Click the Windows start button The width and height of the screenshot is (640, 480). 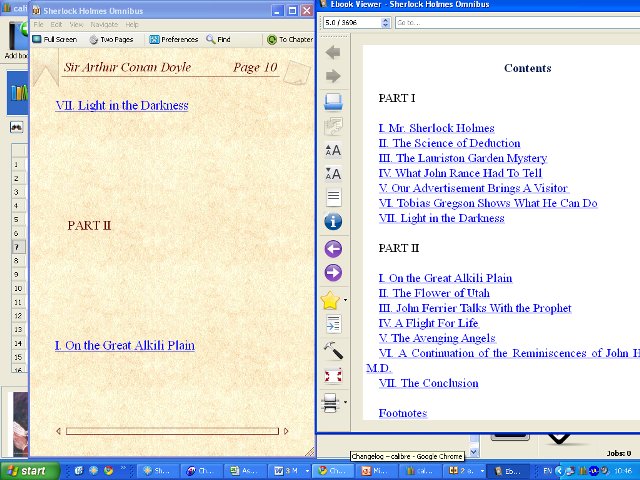(x=30, y=471)
